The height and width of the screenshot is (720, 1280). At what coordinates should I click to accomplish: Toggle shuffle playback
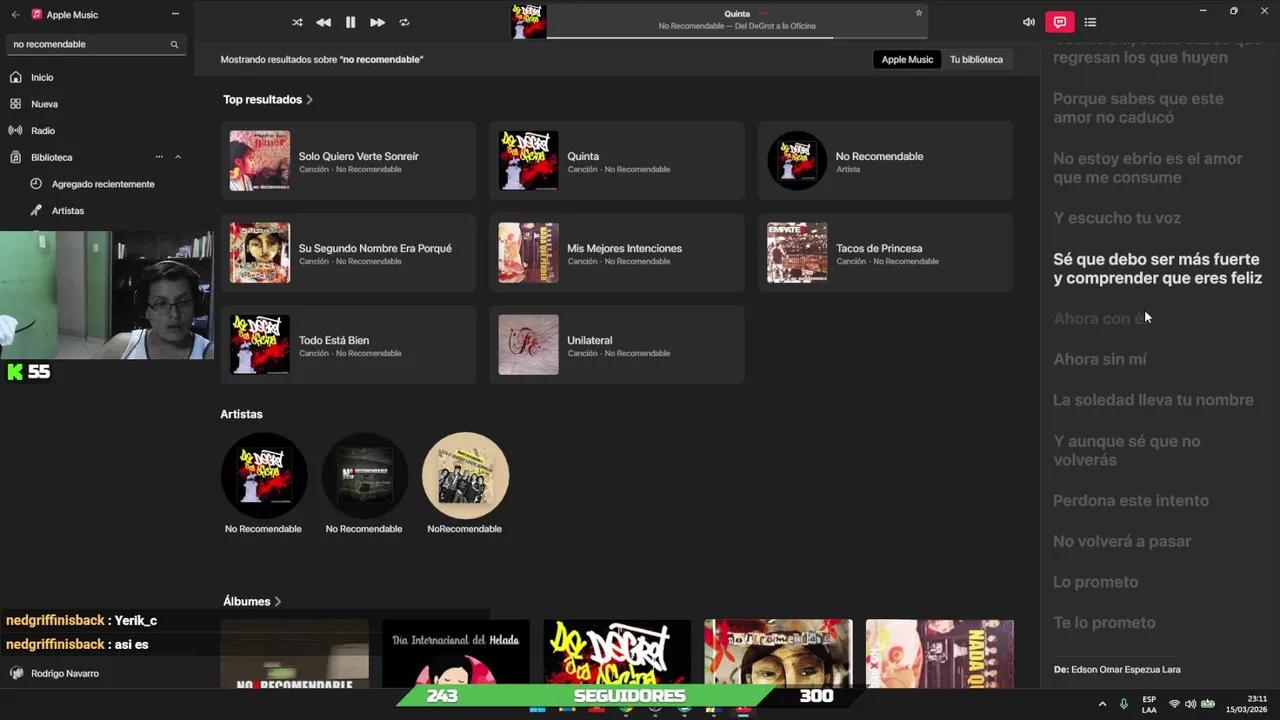297,22
